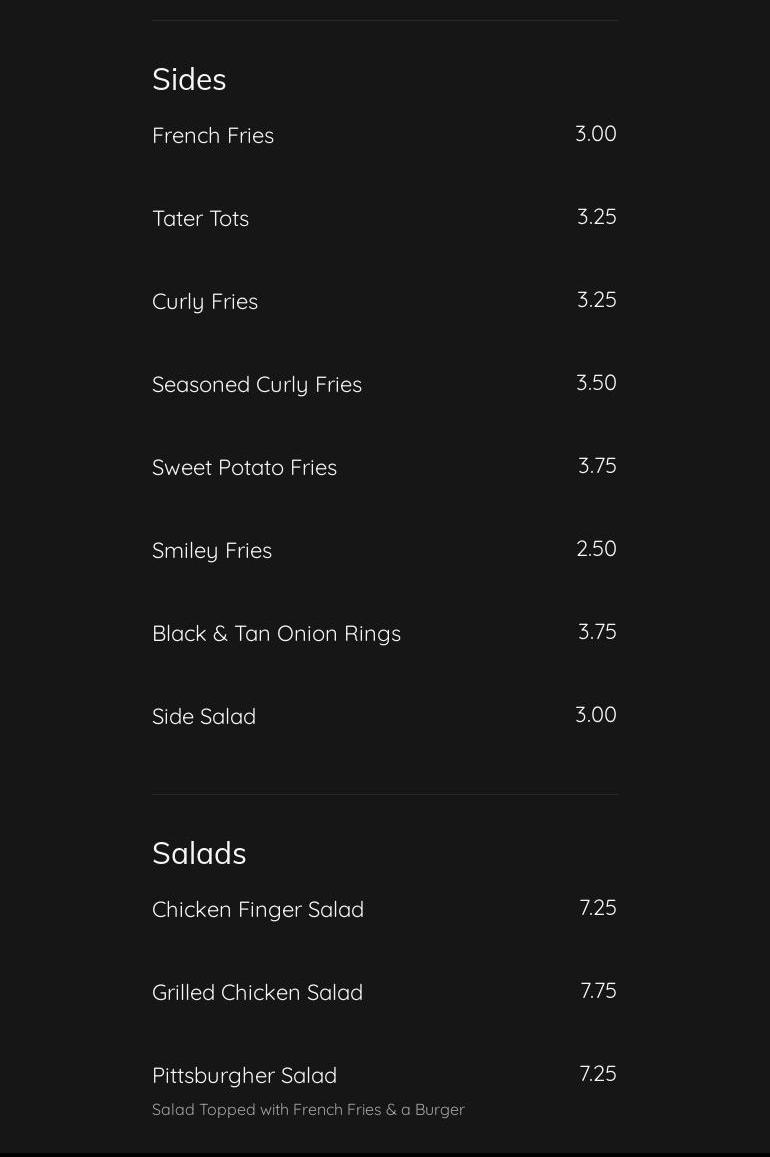Screen dimensions: 770x1157
Task: Click the Sweet Potato Fries 3.75 price
Action: pyautogui.click(x=597, y=466)
